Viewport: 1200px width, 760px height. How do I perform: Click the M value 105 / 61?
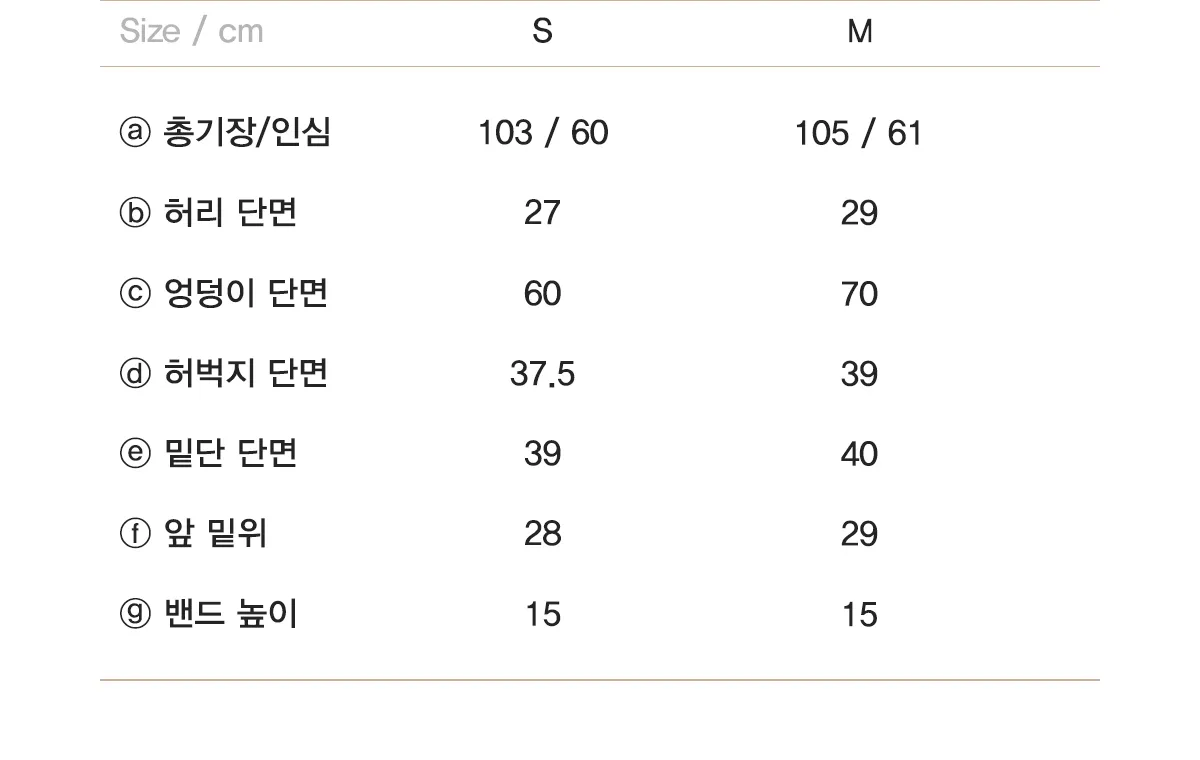pos(858,133)
